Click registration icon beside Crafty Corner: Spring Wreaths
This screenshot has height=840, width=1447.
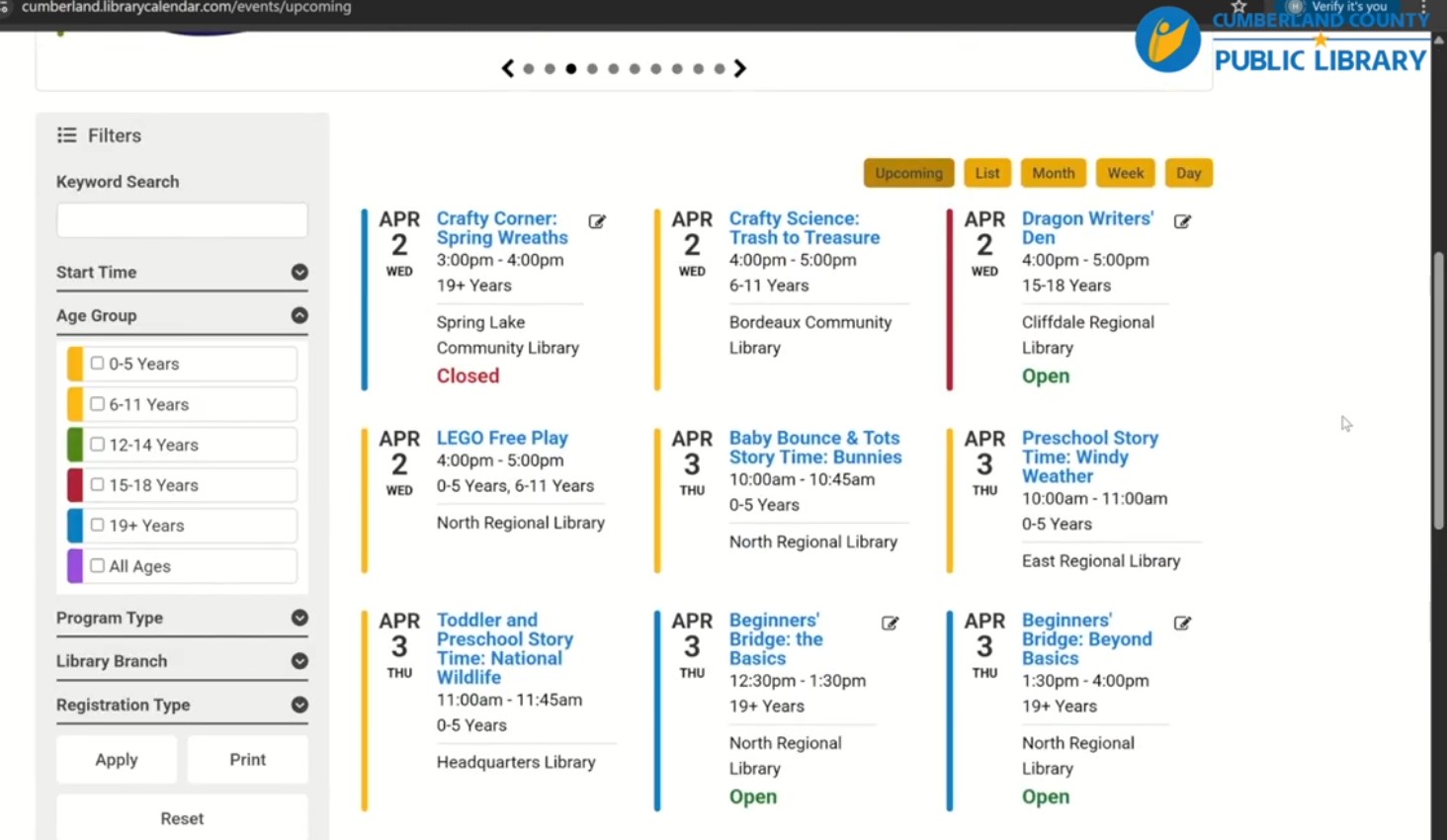tap(597, 221)
